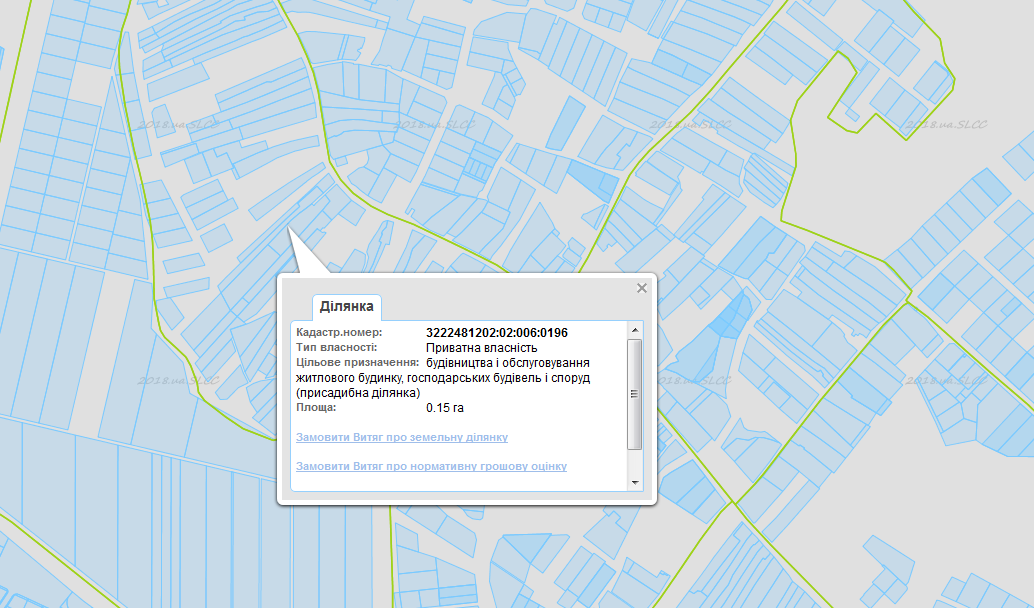Screen dimensions: 1034x608
Task: Order the land parcel extract link
Action: coord(402,437)
